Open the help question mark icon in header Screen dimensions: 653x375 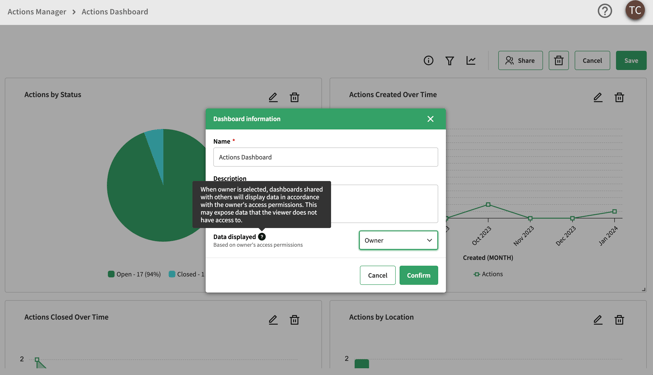pyautogui.click(x=604, y=11)
